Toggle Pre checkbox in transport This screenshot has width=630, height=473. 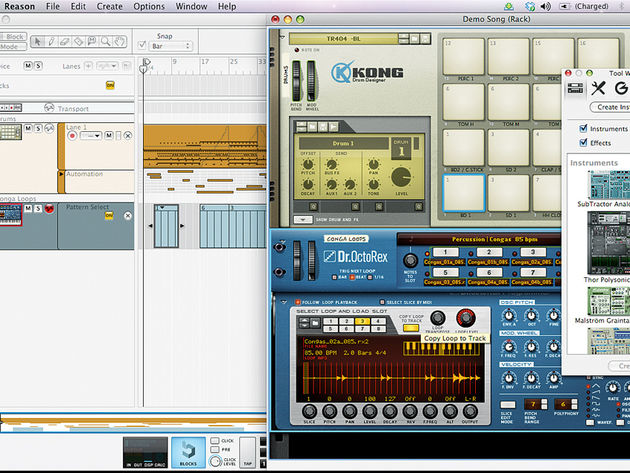click(x=215, y=449)
